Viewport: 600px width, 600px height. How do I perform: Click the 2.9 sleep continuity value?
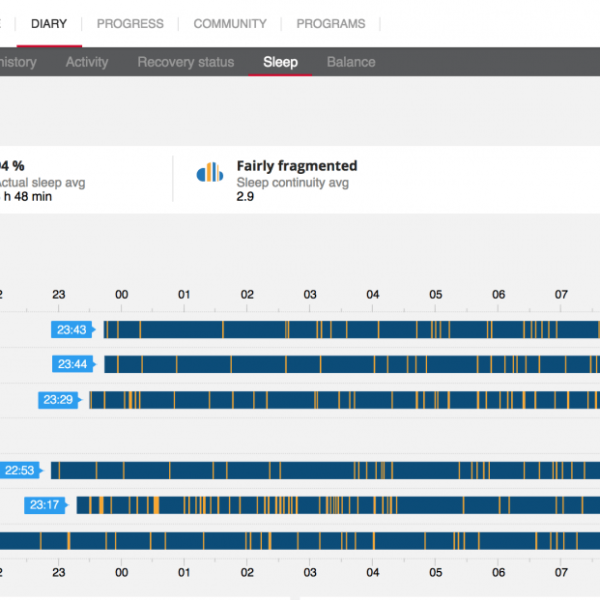(x=245, y=197)
